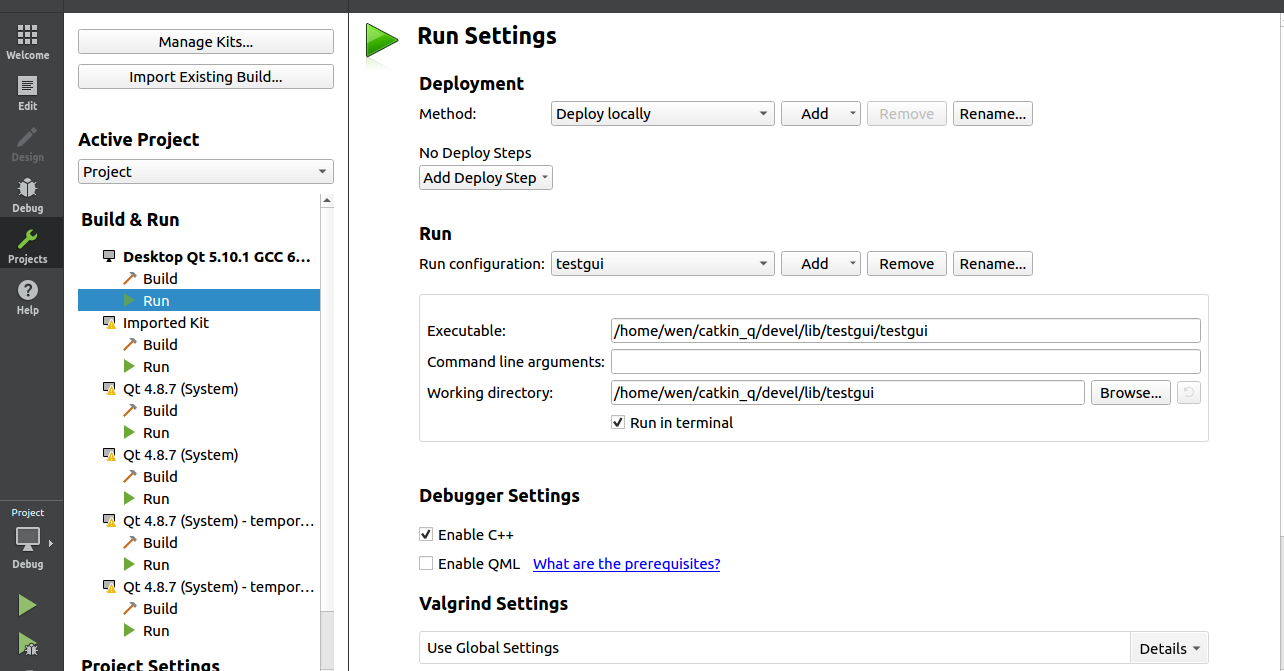Click hammer icon under Desktop Qt 5.10.1

130,279
